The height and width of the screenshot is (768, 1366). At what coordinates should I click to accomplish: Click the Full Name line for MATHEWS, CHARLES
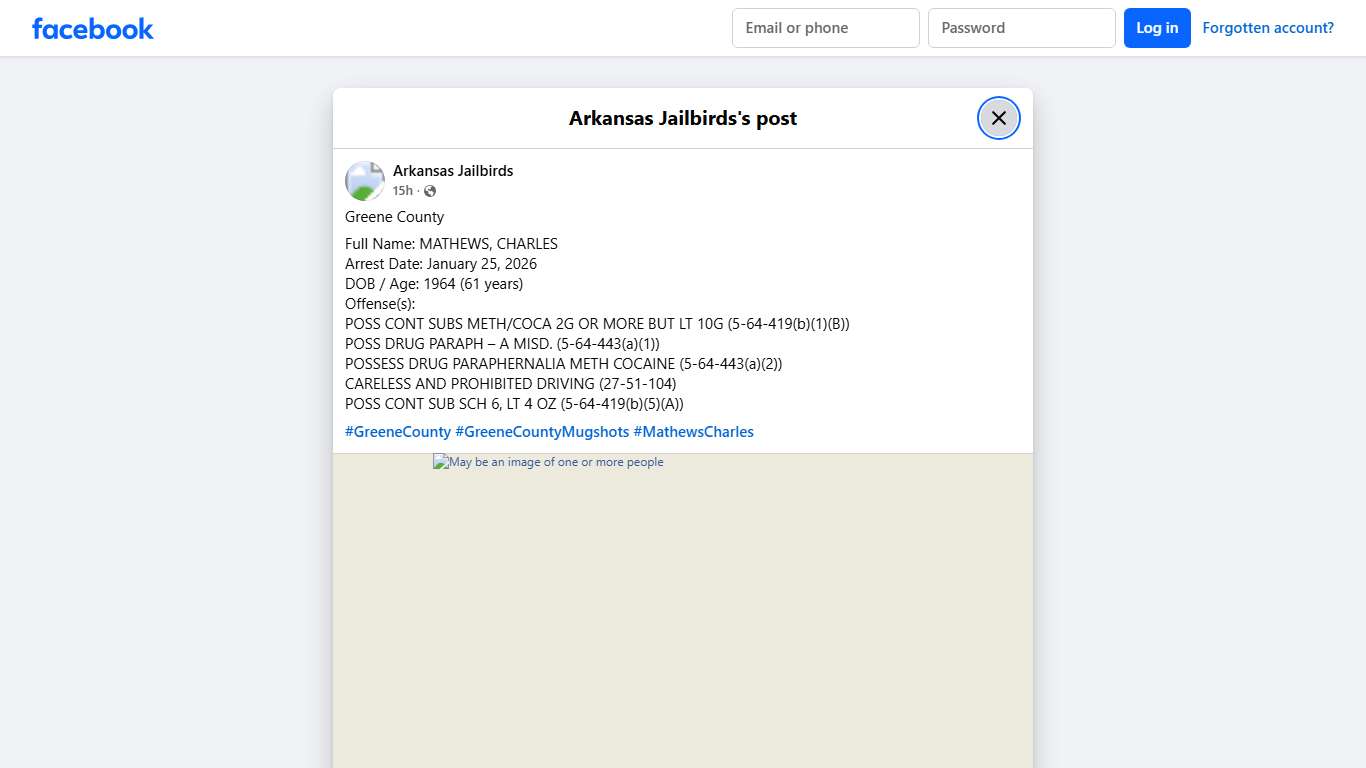coord(451,244)
